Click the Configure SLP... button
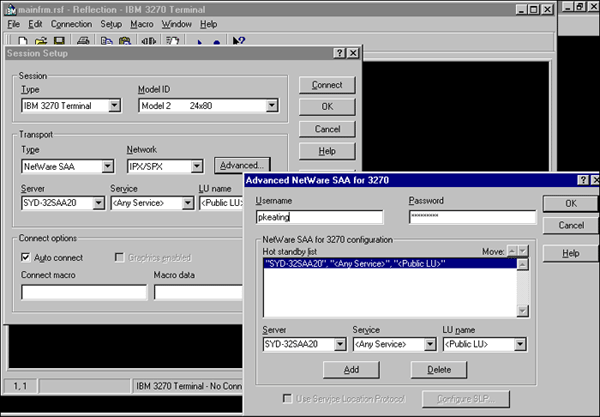Image resolution: width=600 pixels, height=417 pixels. click(x=466, y=399)
